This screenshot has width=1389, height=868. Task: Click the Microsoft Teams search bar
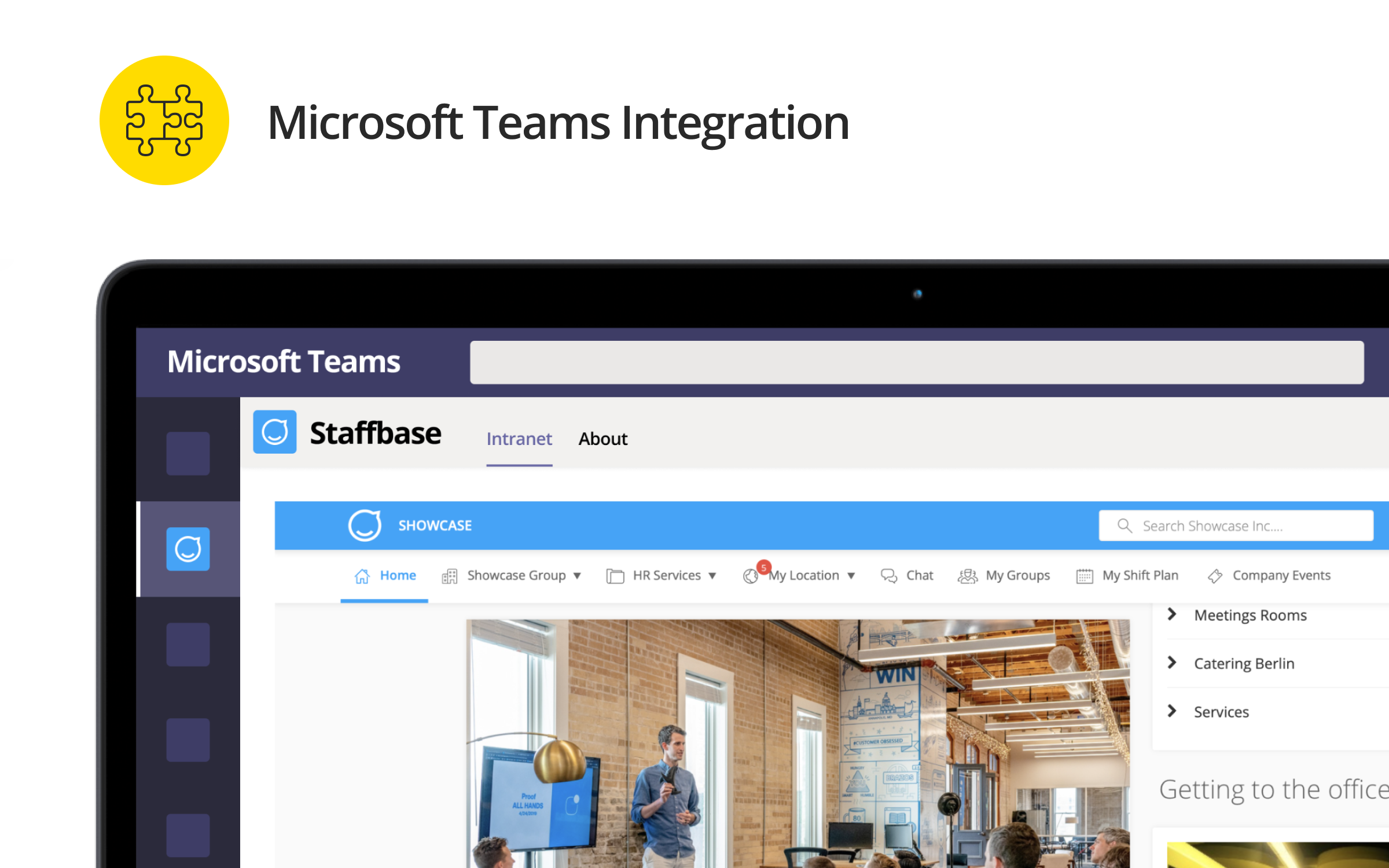(x=917, y=362)
